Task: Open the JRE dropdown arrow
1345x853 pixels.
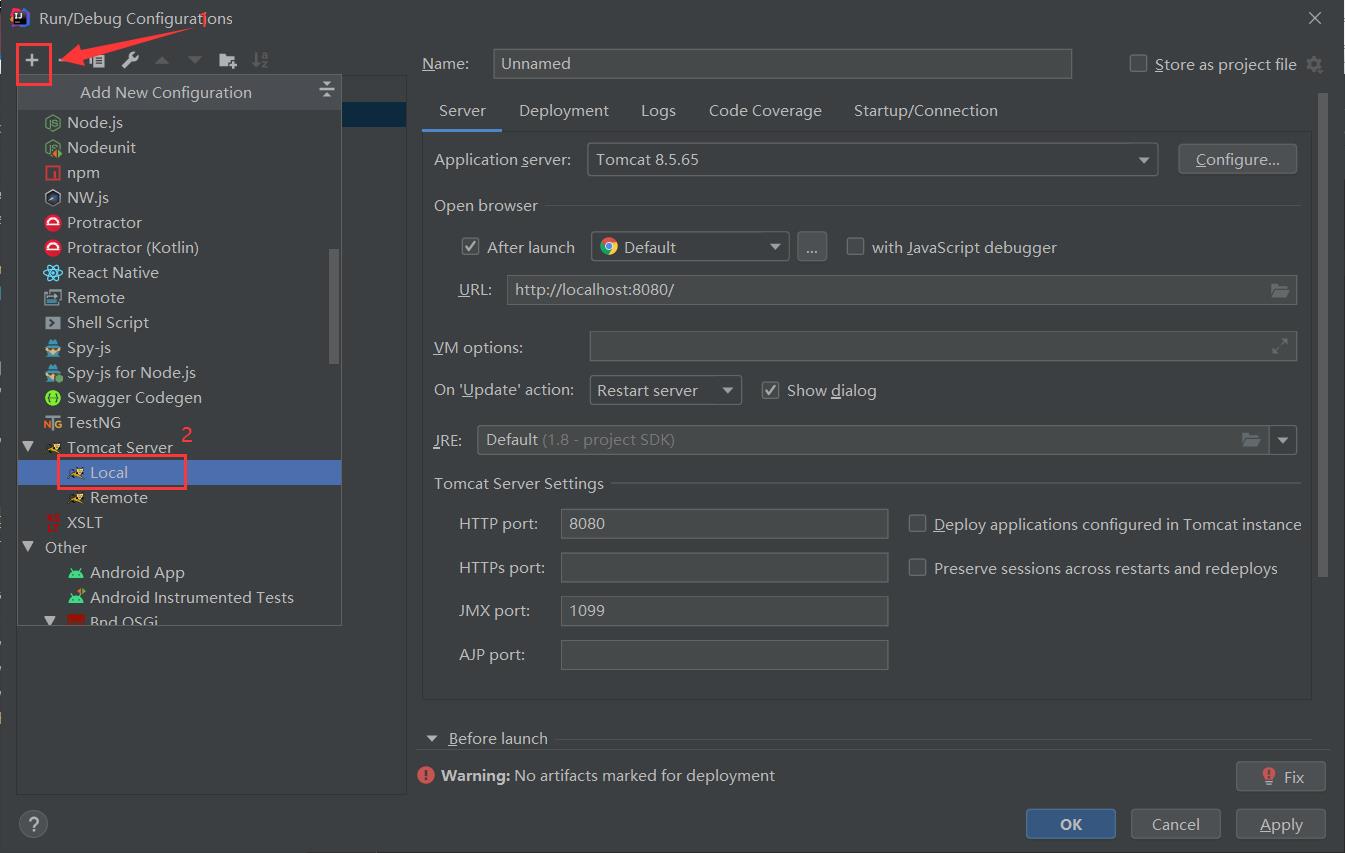Action: (1283, 440)
